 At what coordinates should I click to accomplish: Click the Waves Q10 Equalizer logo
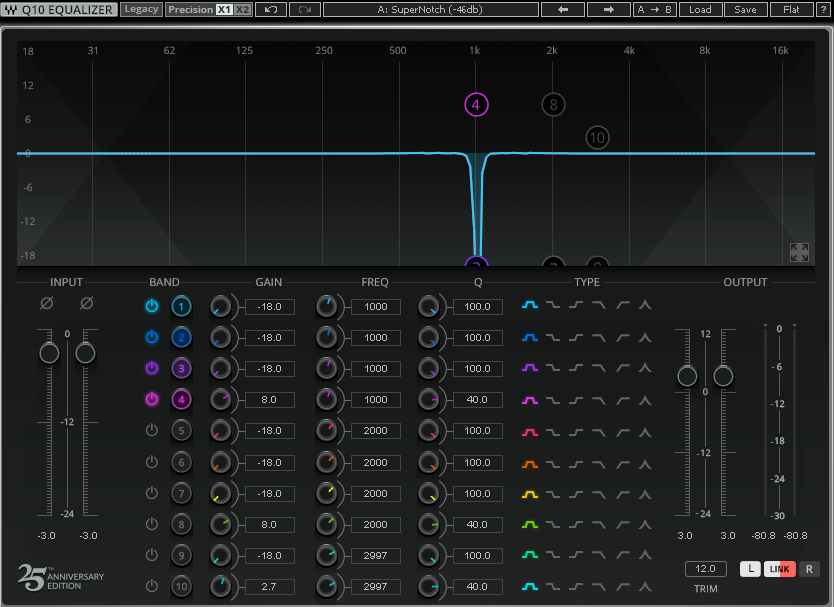tap(59, 10)
